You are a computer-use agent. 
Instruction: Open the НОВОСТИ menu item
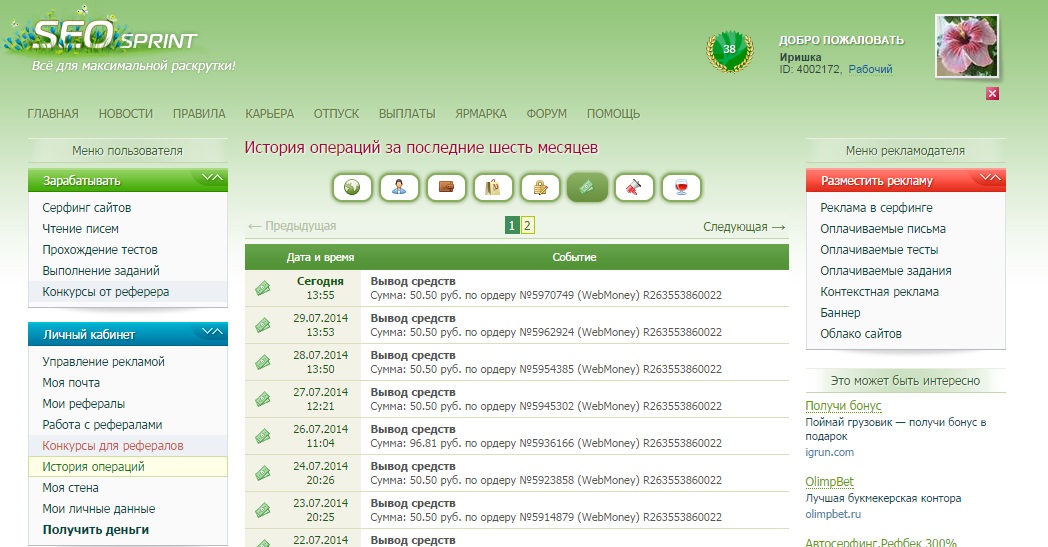click(126, 114)
